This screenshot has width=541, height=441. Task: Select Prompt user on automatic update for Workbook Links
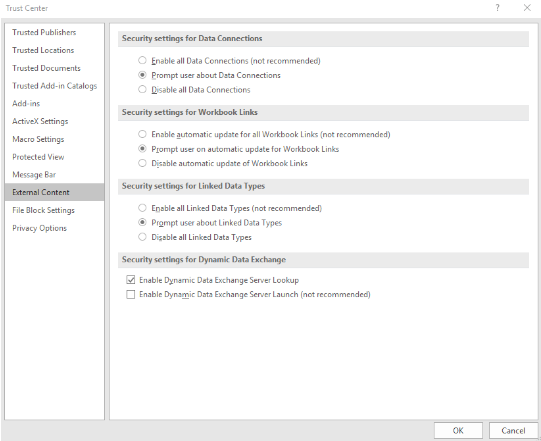click(142, 149)
